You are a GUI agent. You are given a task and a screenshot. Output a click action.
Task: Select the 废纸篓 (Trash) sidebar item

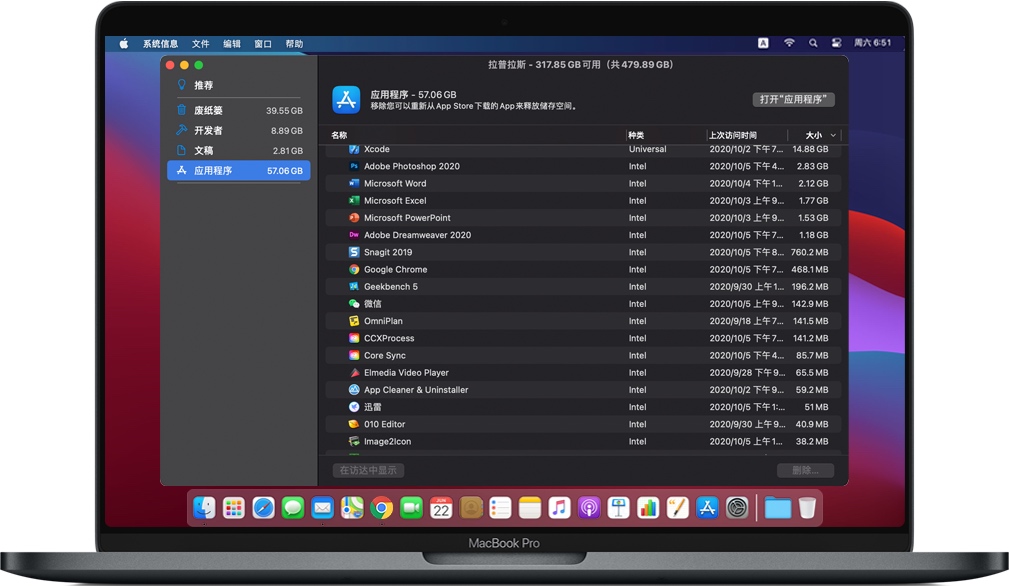pos(208,111)
